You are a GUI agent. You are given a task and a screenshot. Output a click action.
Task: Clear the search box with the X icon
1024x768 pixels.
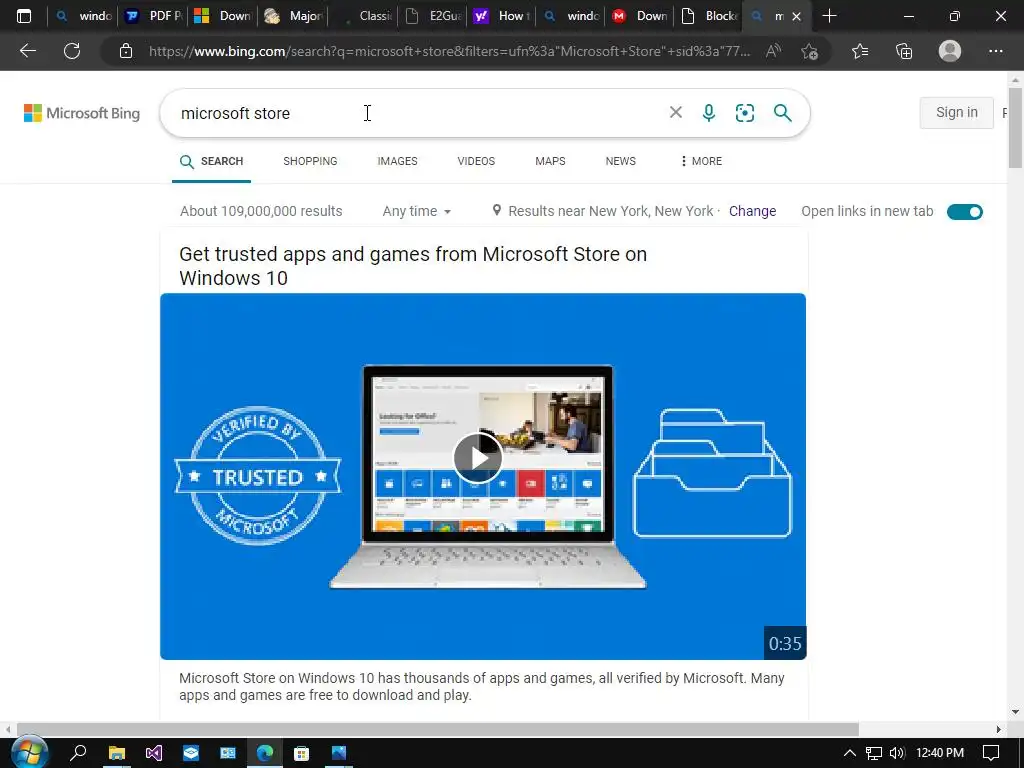point(676,112)
